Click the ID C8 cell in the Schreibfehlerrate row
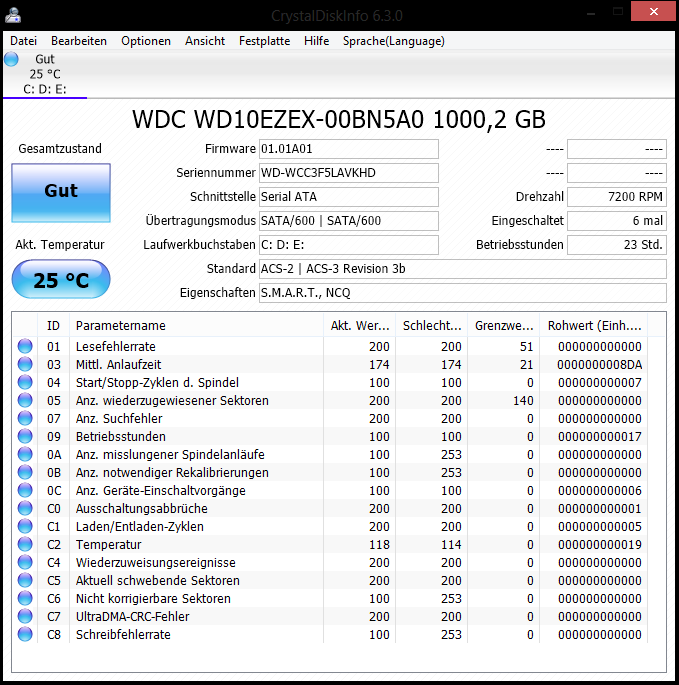 [54, 634]
